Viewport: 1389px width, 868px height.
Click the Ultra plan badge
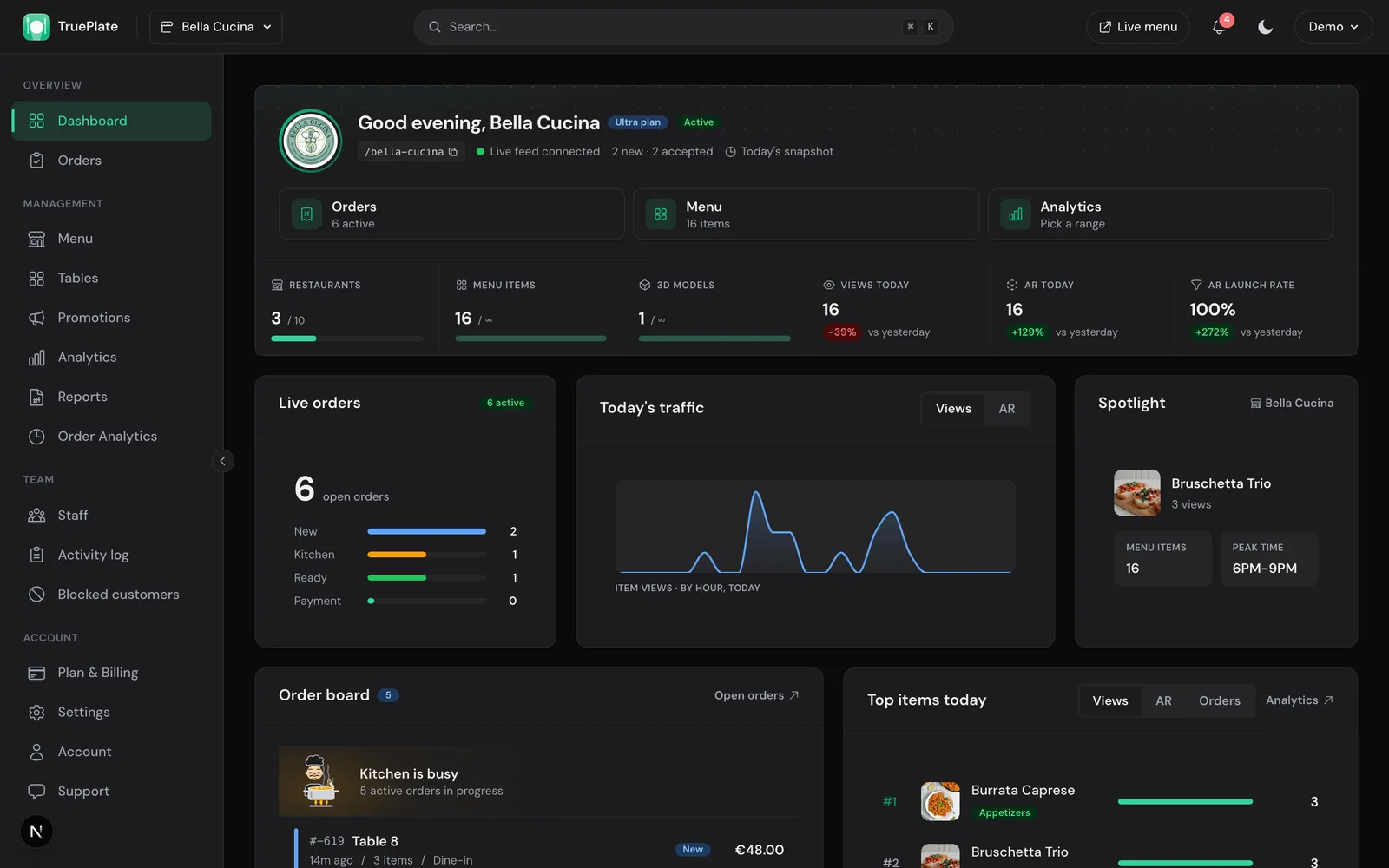click(638, 122)
